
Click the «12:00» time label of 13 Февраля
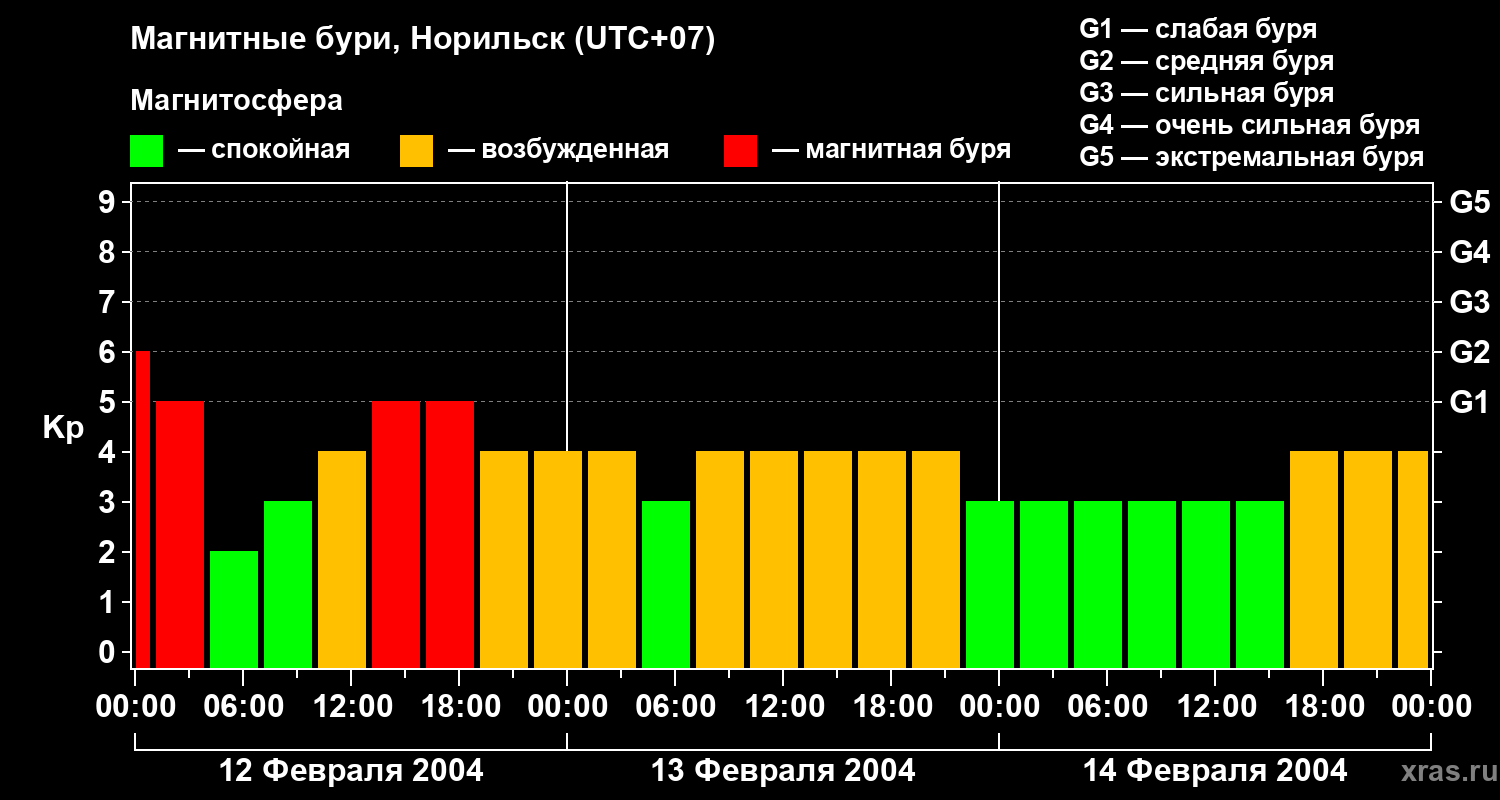pyautogui.click(x=783, y=706)
